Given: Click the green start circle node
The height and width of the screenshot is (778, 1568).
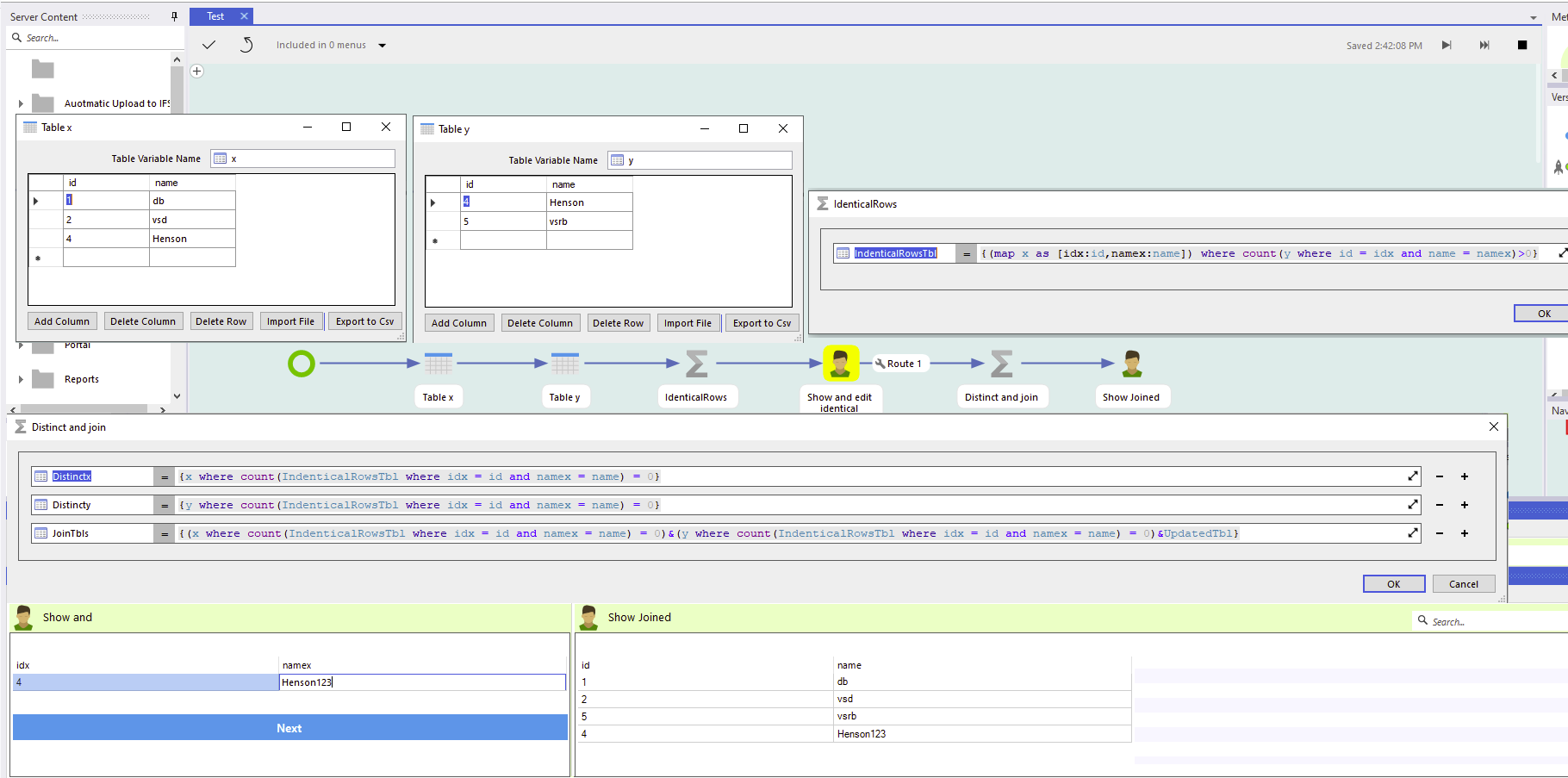Looking at the screenshot, I should click(x=302, y=364).
